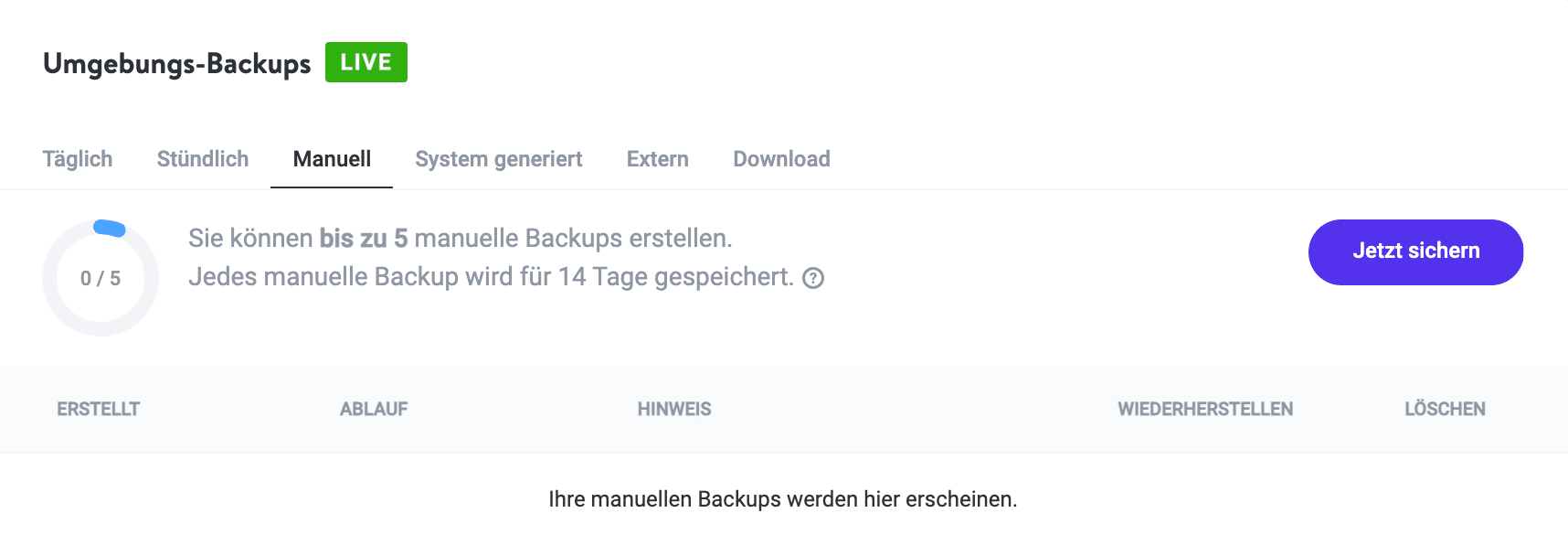Switch to the Täglich backups tab
The width and height of the screenshot is (1568, 545).
point(78,158)
